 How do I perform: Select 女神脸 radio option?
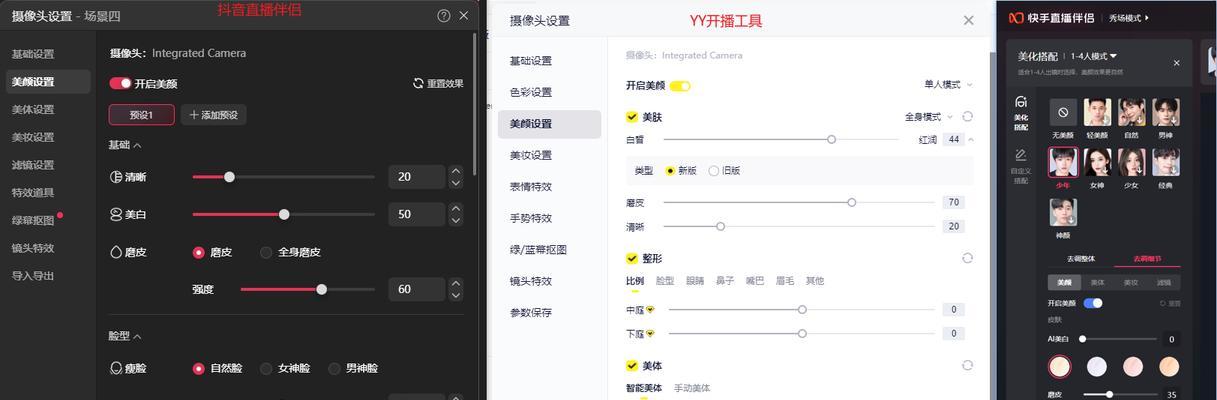[266, 368]
